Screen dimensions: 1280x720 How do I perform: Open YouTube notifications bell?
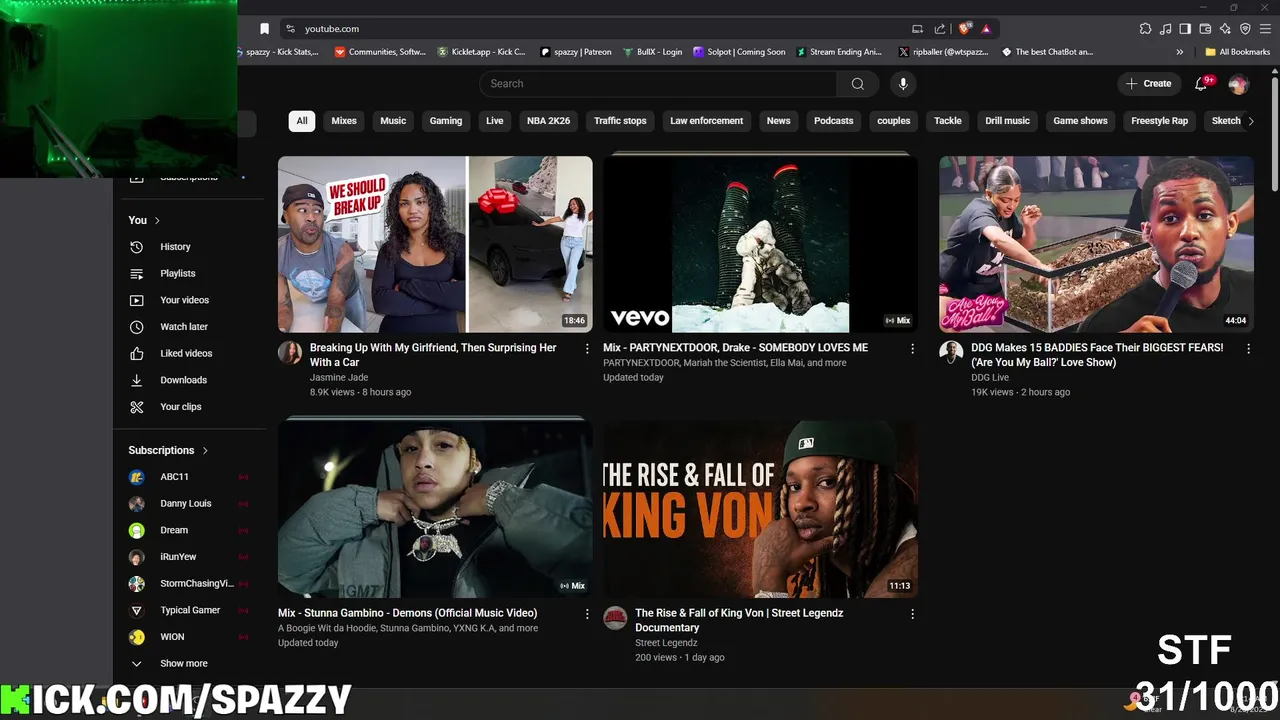tap(1201, 84)
